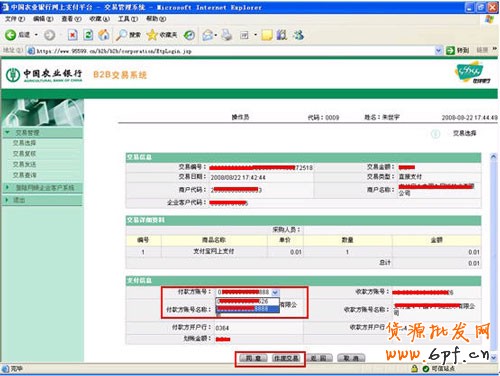The width and height of the screenshot is (500, 376).
Task: Click the security padlock in status bar
Action: [414, 368]
